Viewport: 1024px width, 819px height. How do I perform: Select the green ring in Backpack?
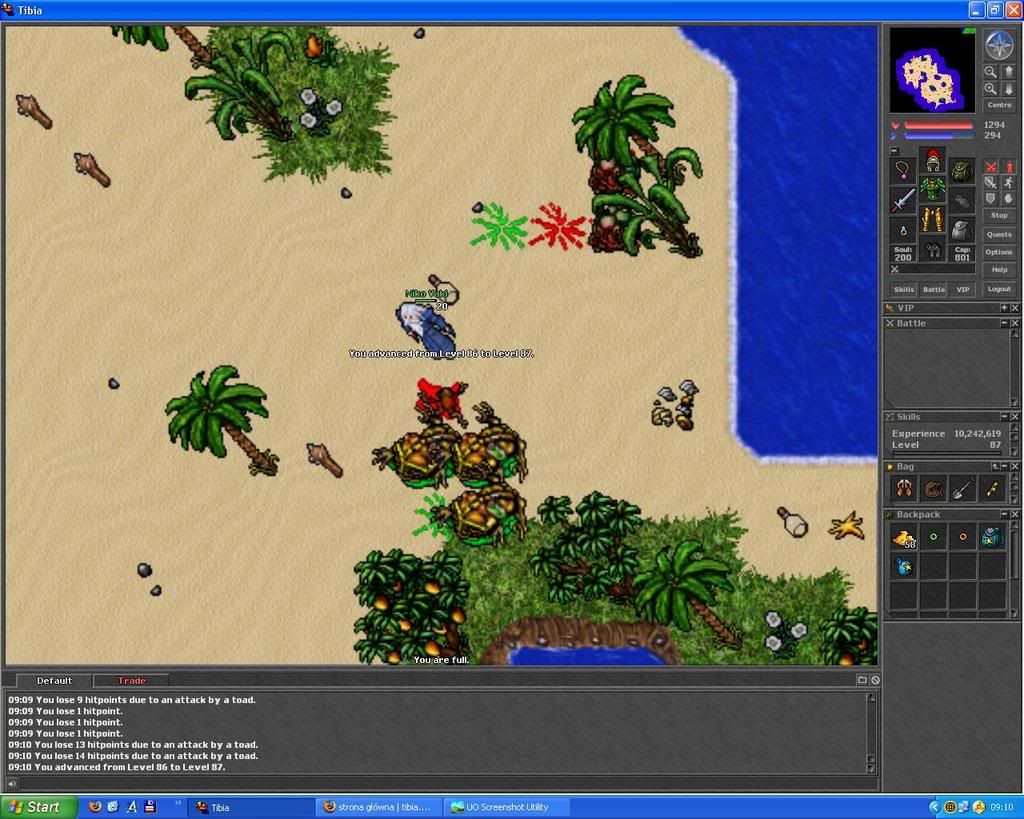933,538
